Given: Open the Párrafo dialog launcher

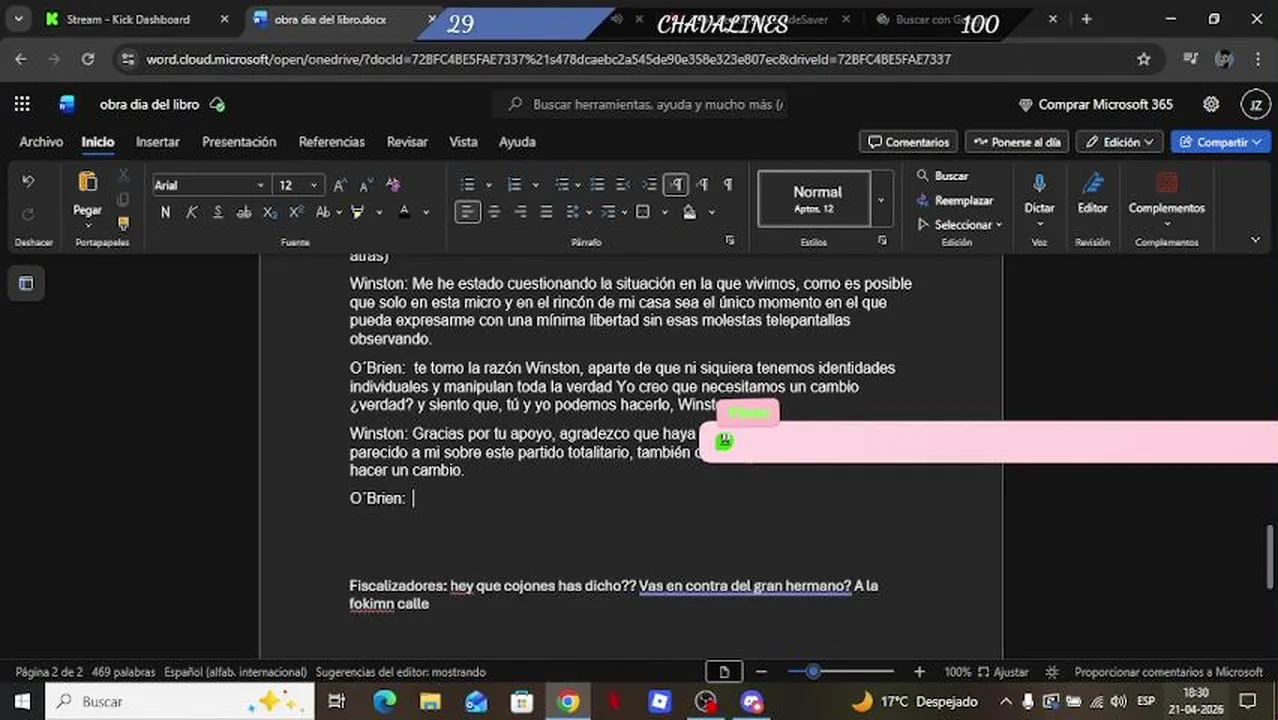Looking at the screenshot, I should click(x=729, y=241).
